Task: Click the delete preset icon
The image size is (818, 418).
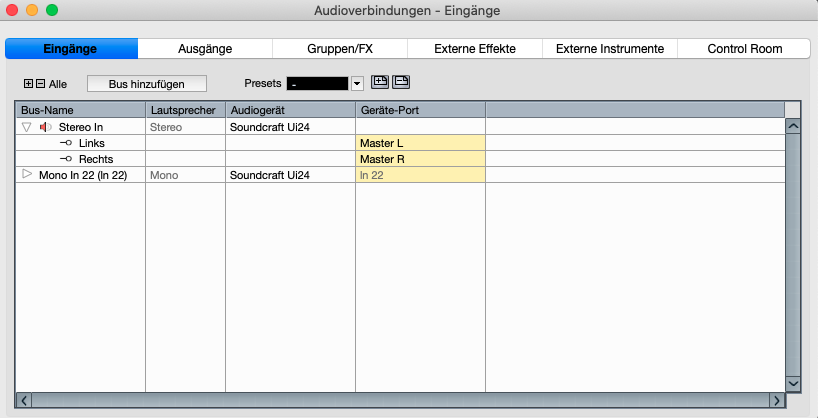Action: click(400, 82)
